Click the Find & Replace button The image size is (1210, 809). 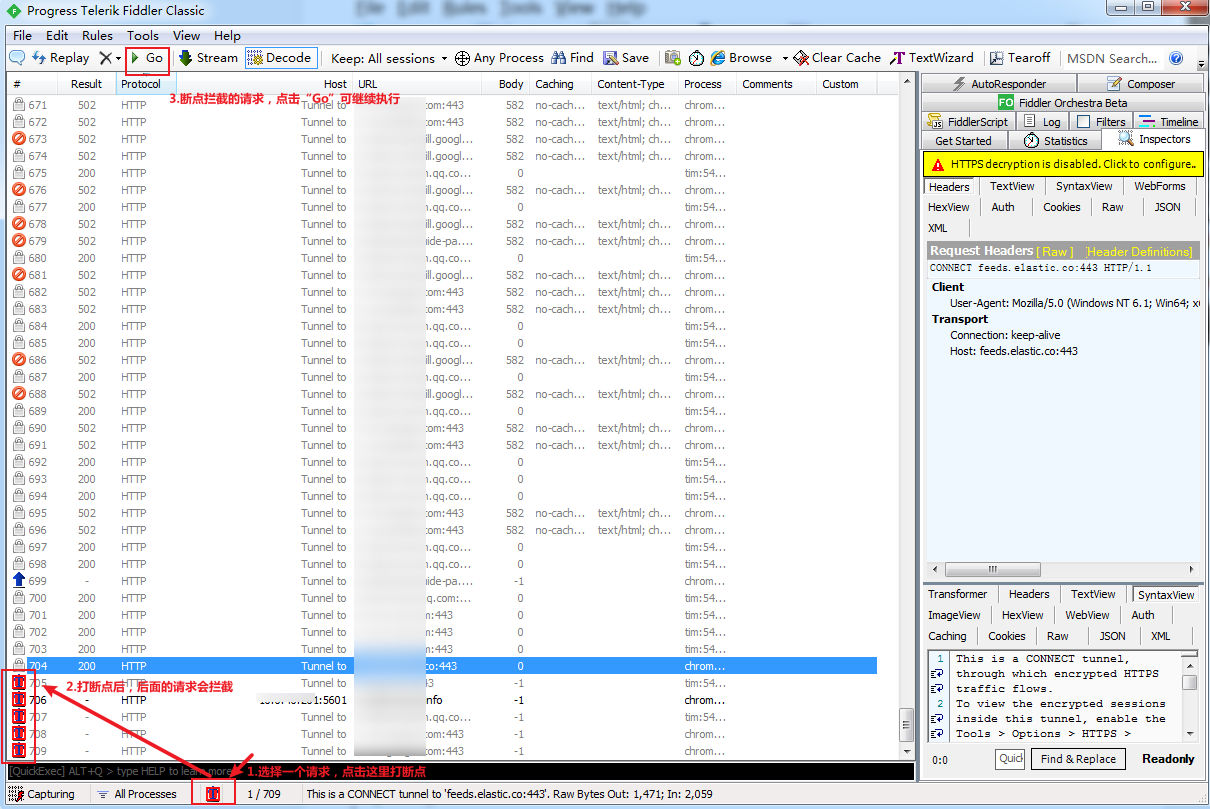point(1078,759)
